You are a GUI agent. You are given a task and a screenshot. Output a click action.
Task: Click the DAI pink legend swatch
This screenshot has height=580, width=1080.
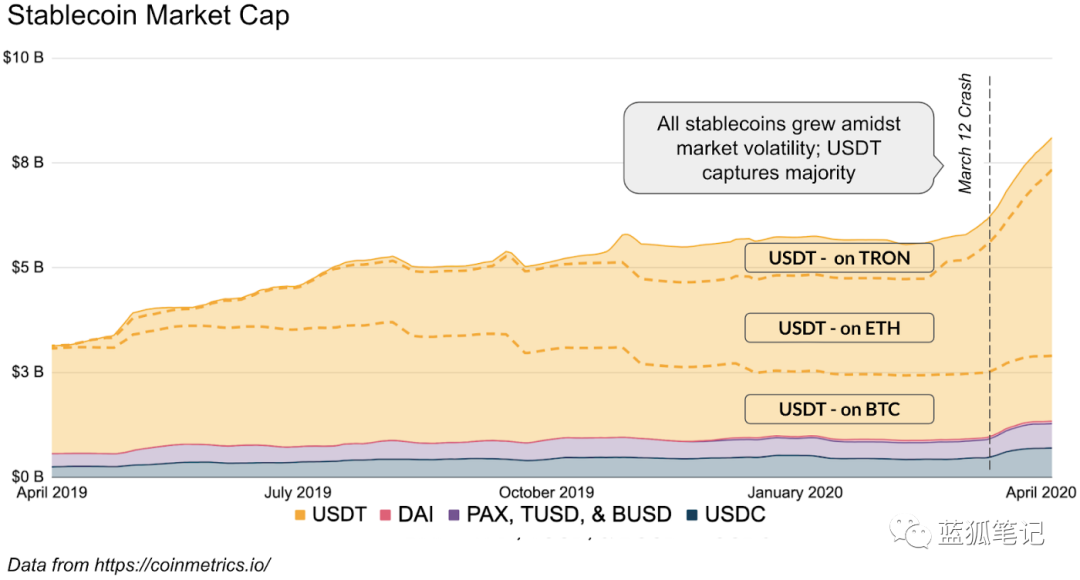click(x=384, y=516)
